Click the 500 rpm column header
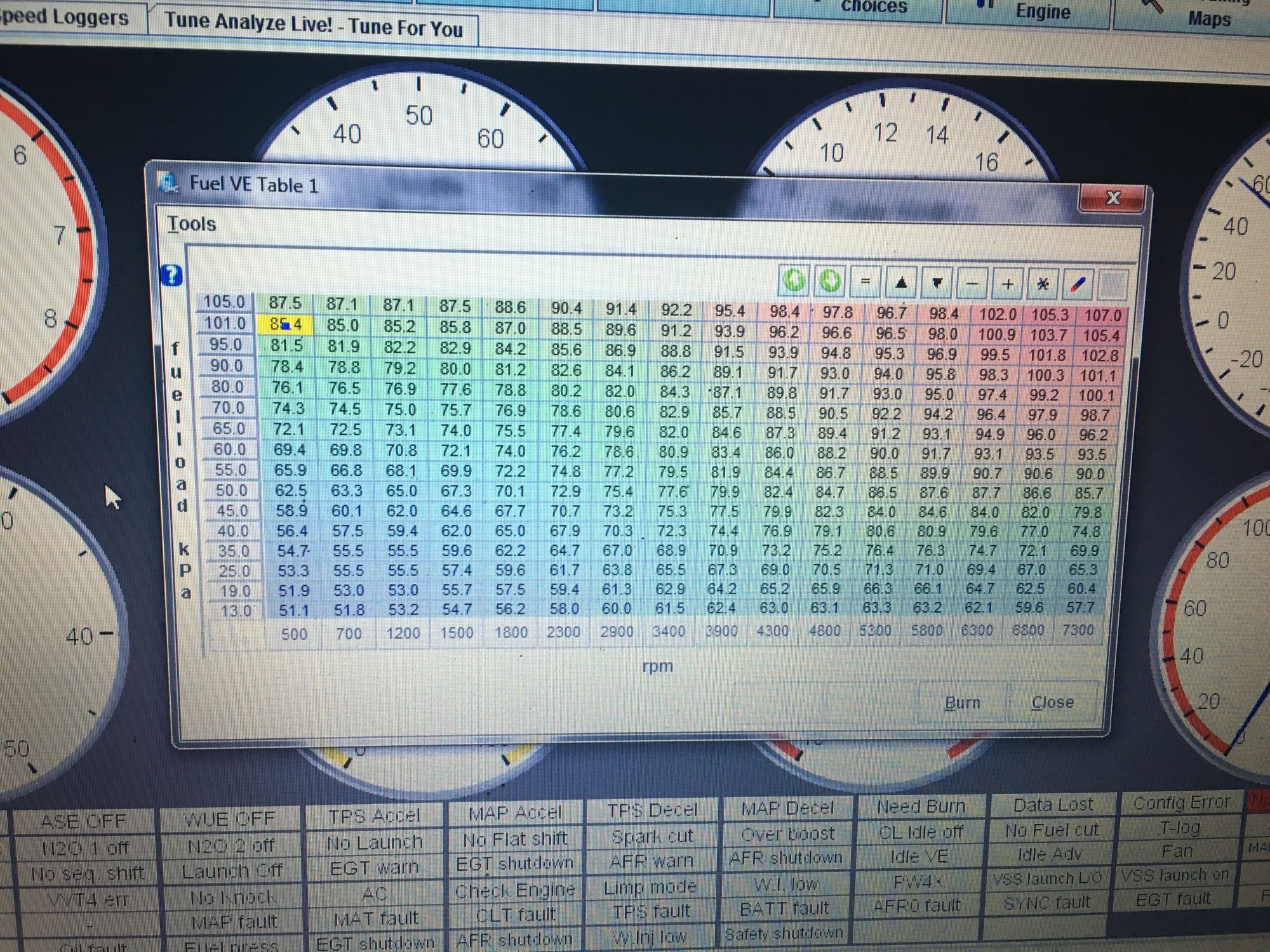The width and height of the screenshot is (1270, 952). click(x=294, y=634)
